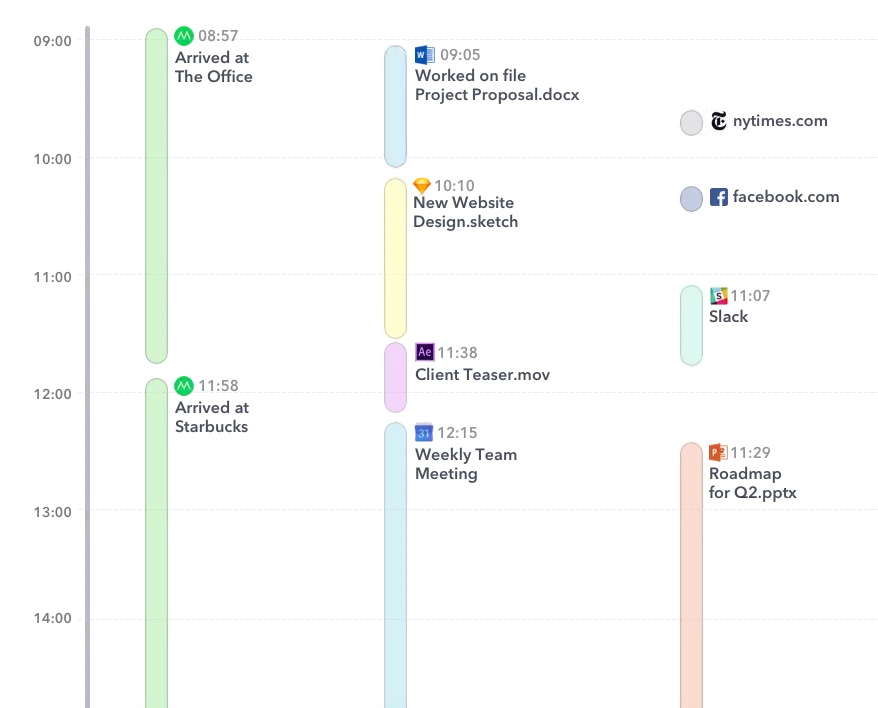This screenshot has height=708, width=878.
Task: Select the green Starbucks location bar
Action: point(156,543)
